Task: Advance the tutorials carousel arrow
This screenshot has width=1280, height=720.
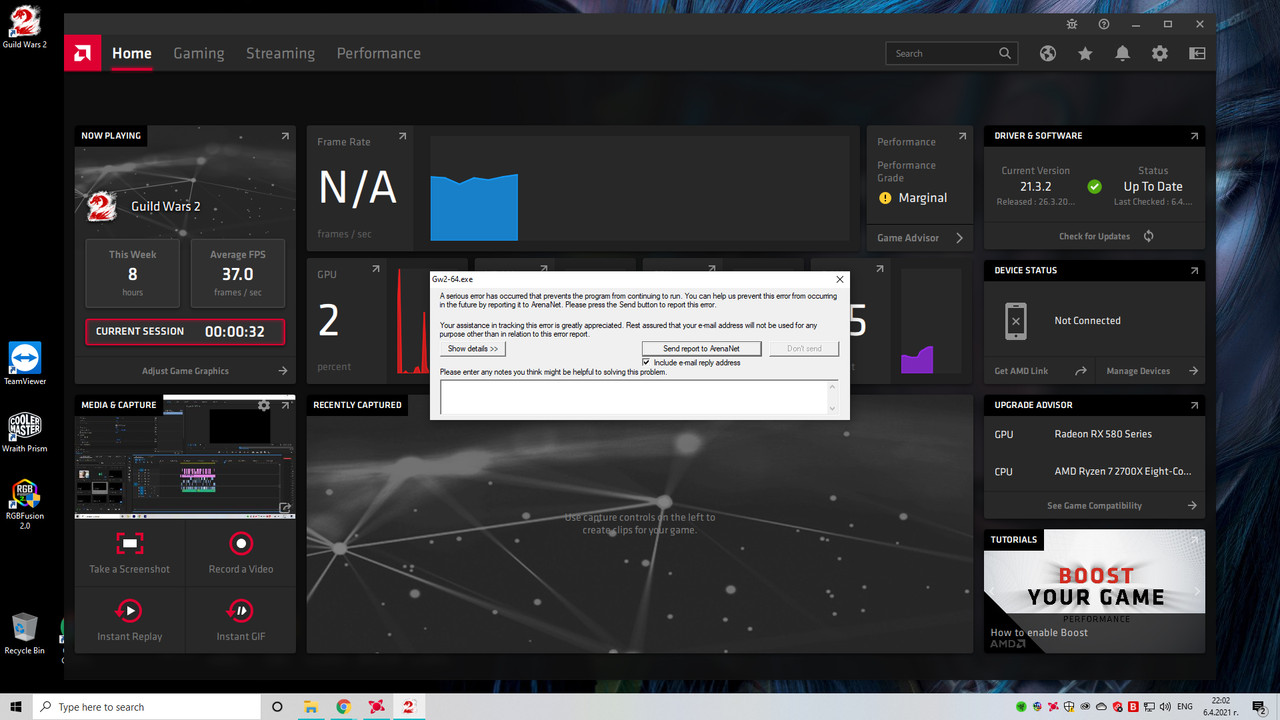Action: (1196, 591)
